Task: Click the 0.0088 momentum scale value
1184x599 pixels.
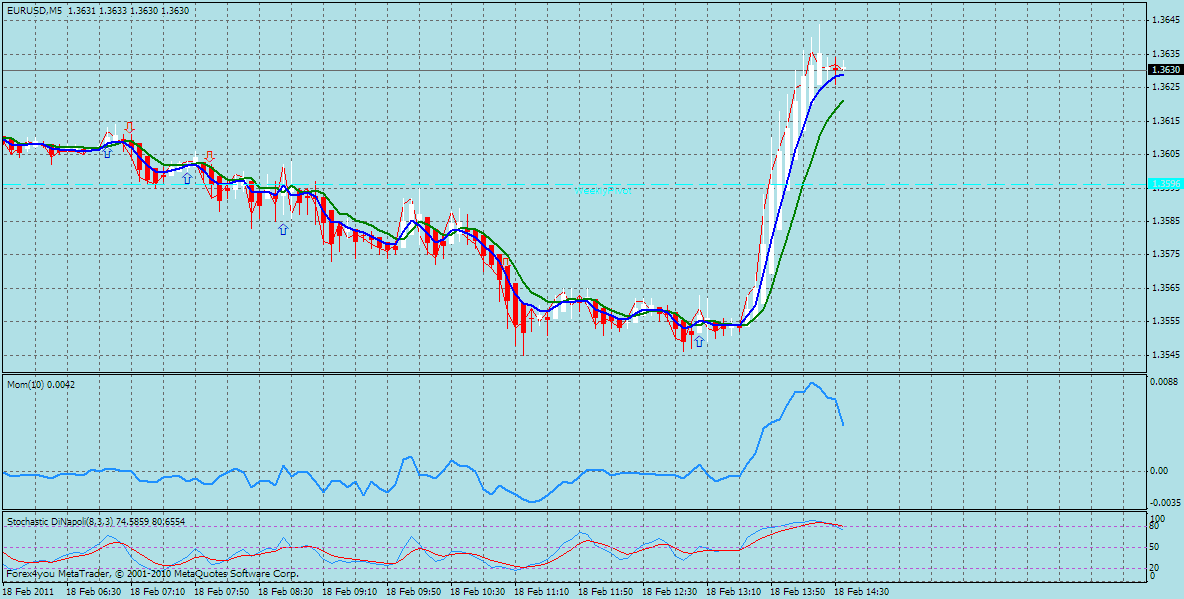Action: (x=1164, y=382)
